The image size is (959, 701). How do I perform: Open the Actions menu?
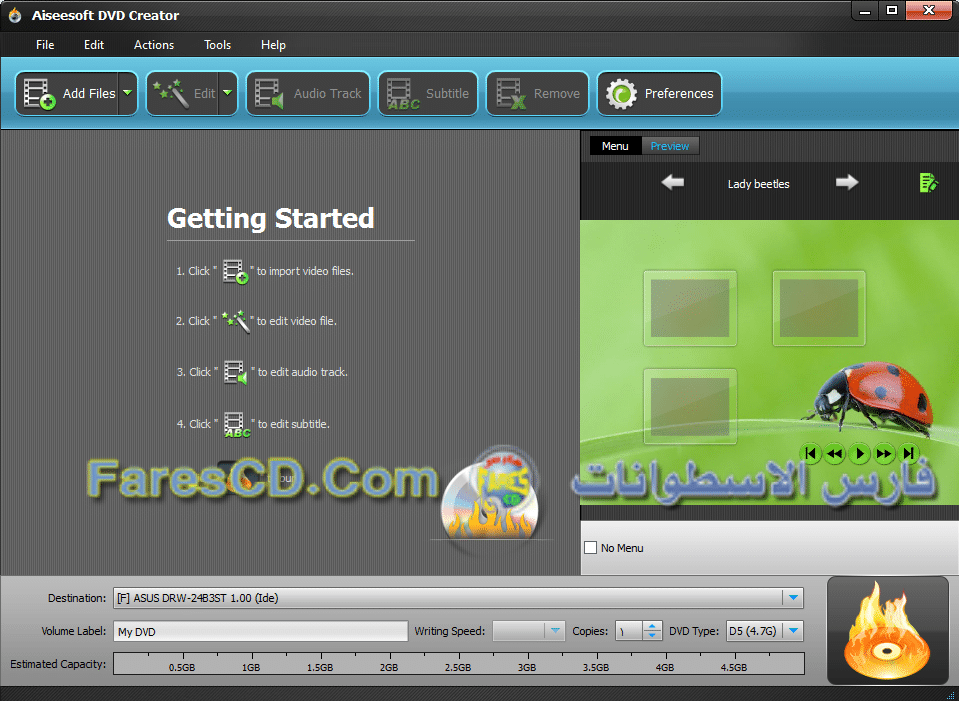(154, 45)
